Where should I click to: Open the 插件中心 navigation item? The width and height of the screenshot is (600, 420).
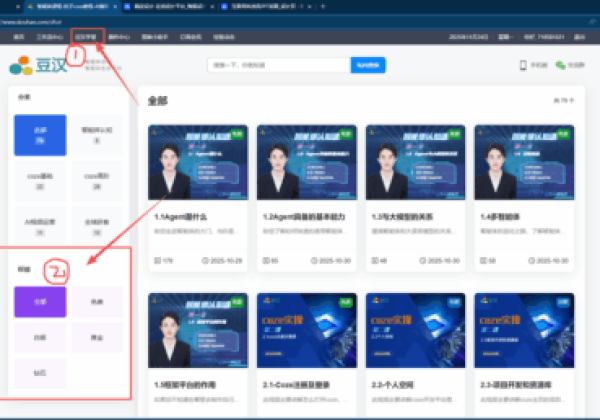click(x=119, y=37)
